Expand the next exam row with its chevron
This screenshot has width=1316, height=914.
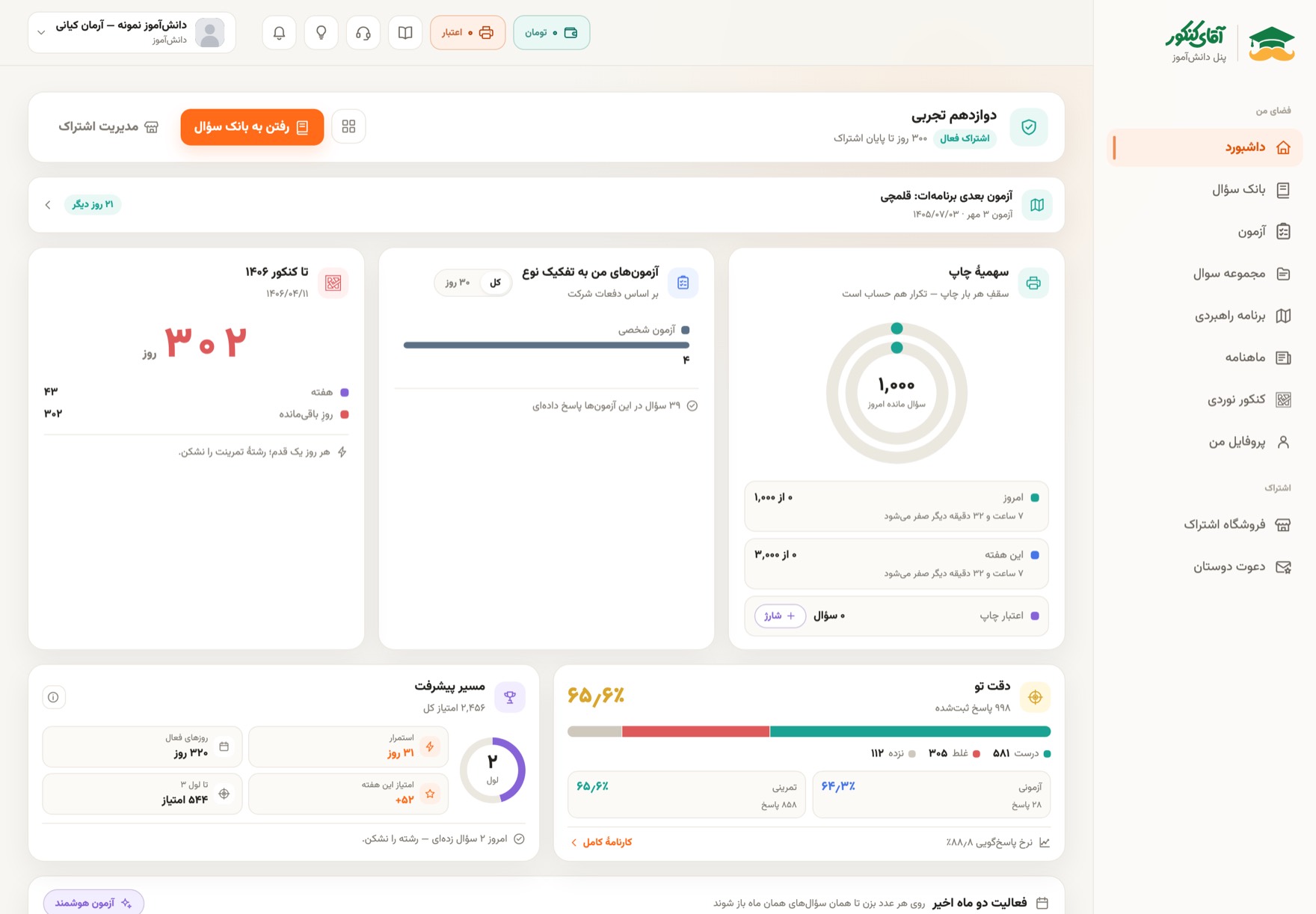click(x=48, y=205)
